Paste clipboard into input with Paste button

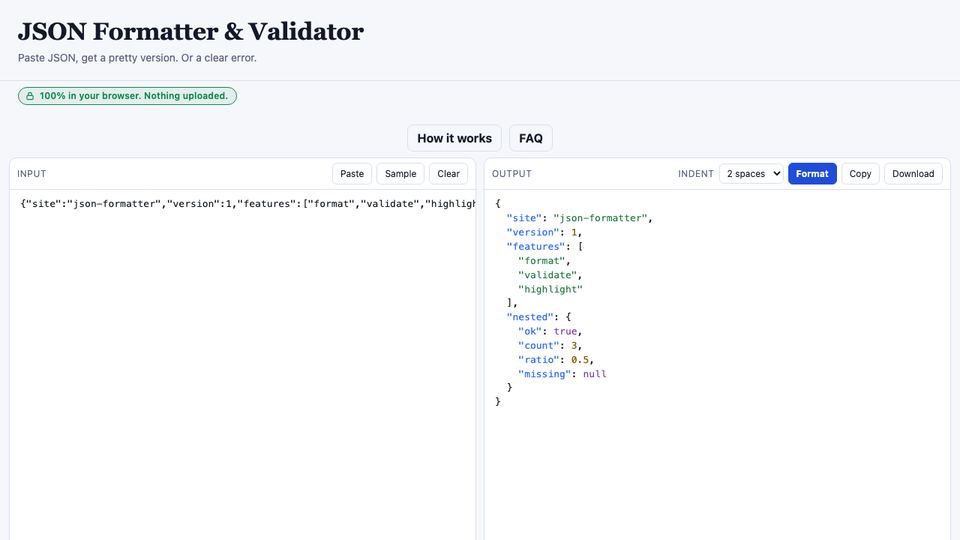tap(352, 174)
